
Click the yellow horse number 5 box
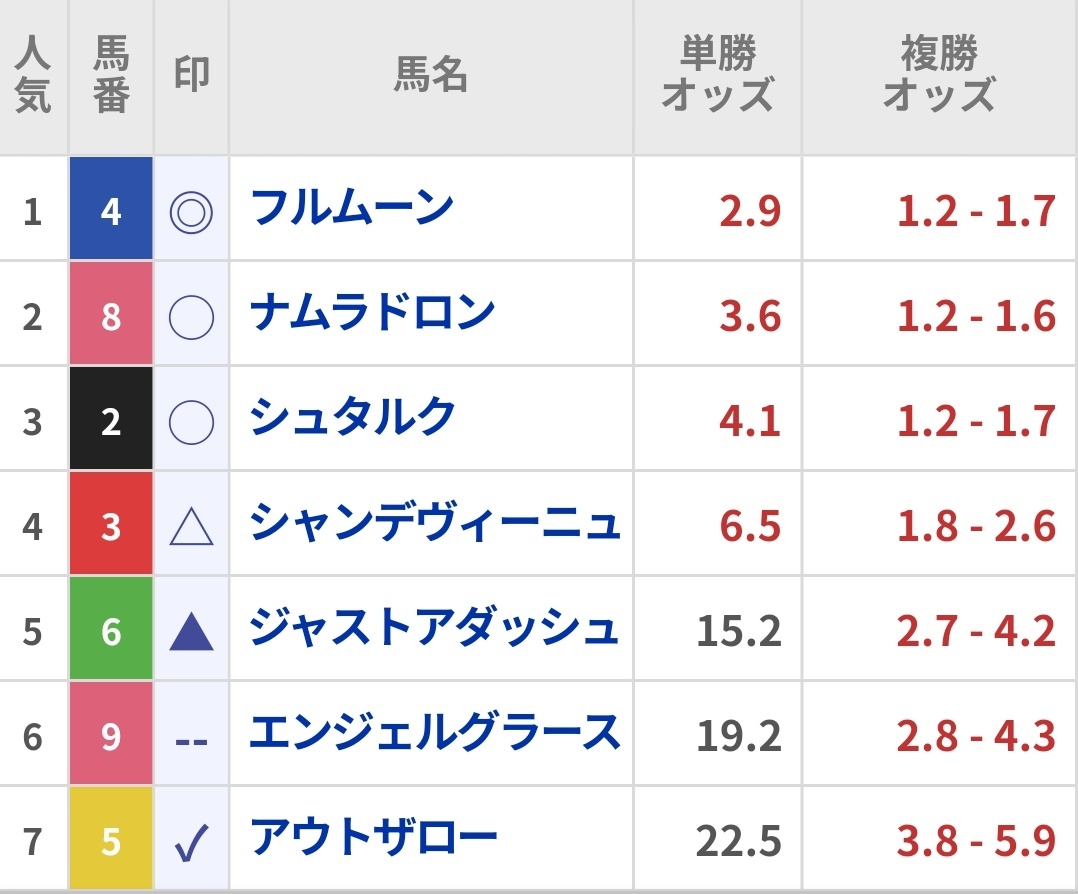pos(111,838)
